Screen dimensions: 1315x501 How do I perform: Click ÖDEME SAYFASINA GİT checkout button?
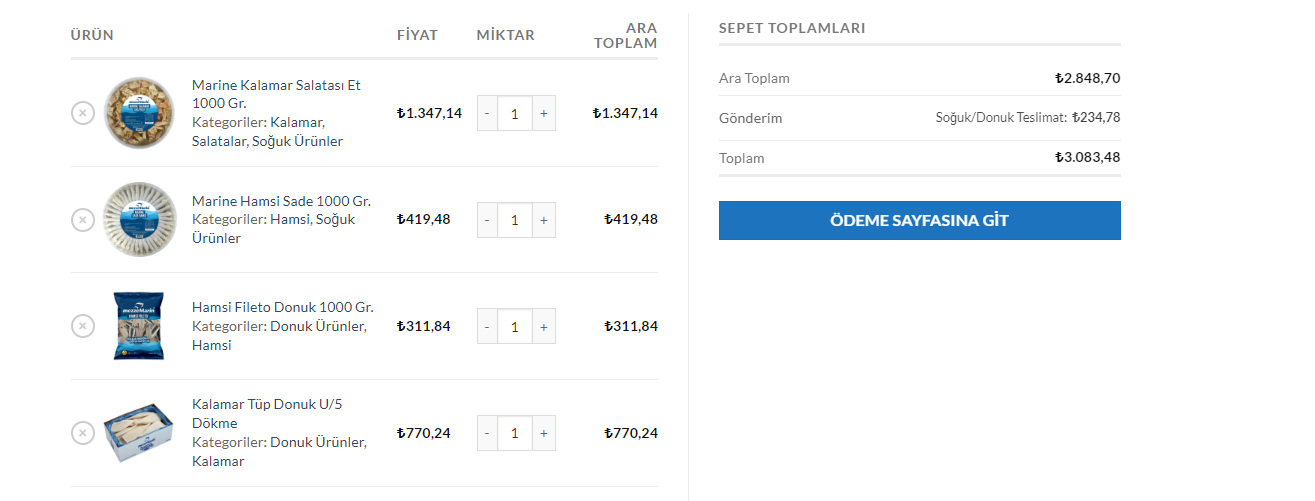[919, 220]
